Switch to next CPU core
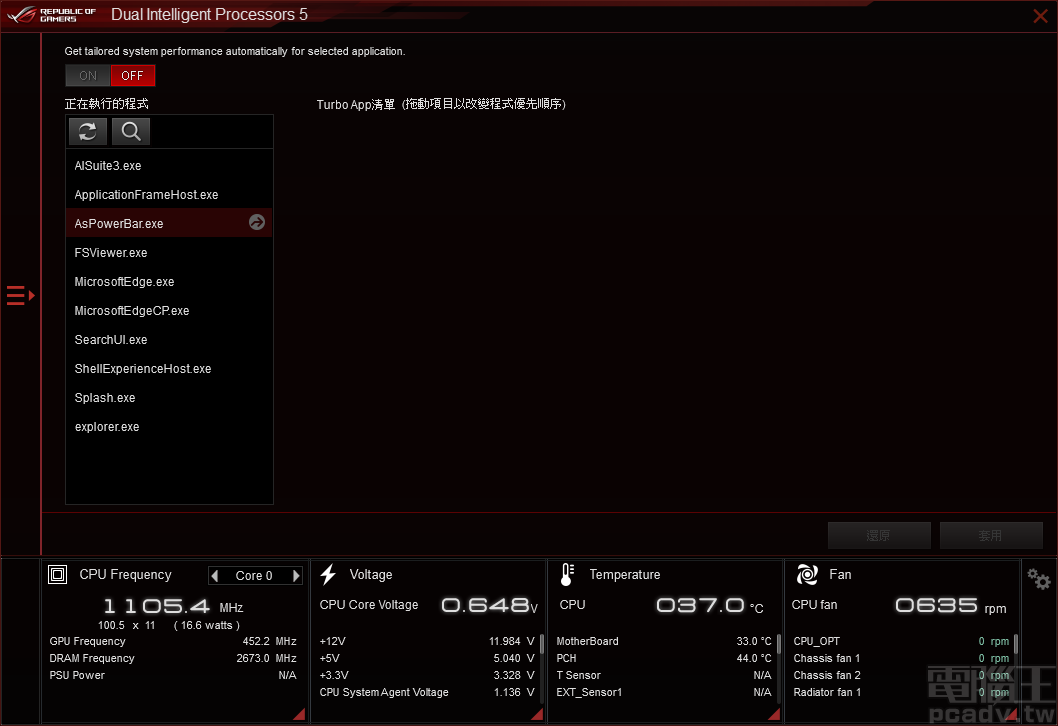This screenshot has height=726, width=1058. pyautogui.click(x=296, y=576)
